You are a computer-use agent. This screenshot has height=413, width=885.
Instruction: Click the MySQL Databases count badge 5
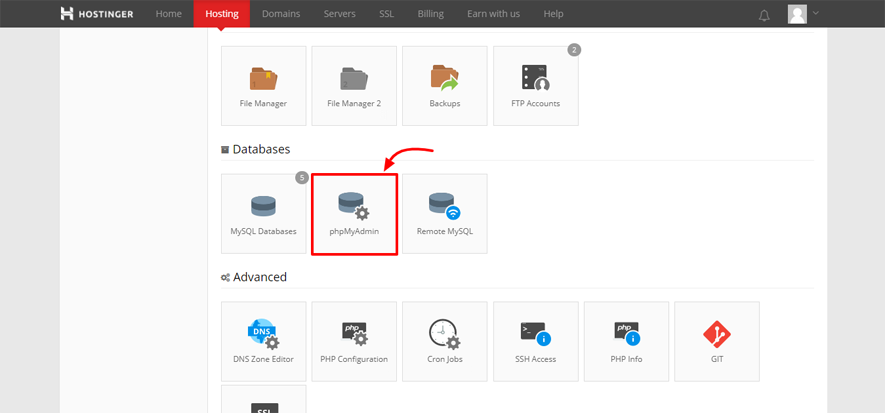tap(302, 178)
